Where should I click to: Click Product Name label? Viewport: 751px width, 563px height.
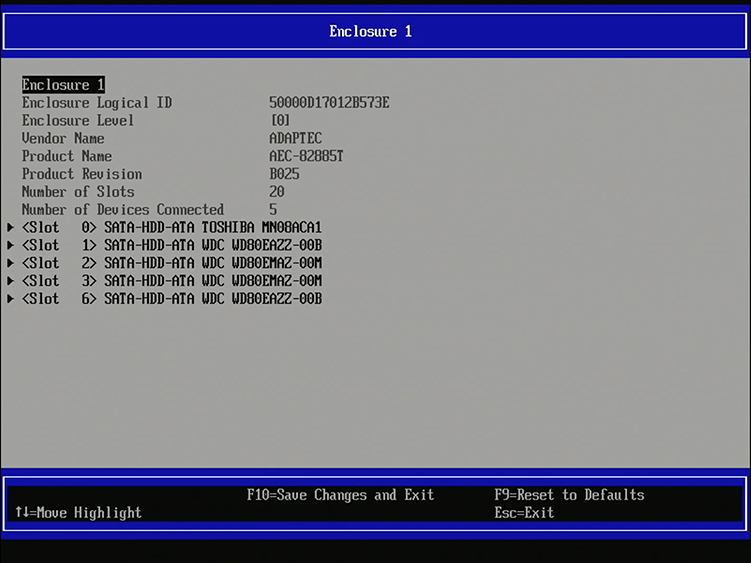pyautogui.click(x=67, y=156)
